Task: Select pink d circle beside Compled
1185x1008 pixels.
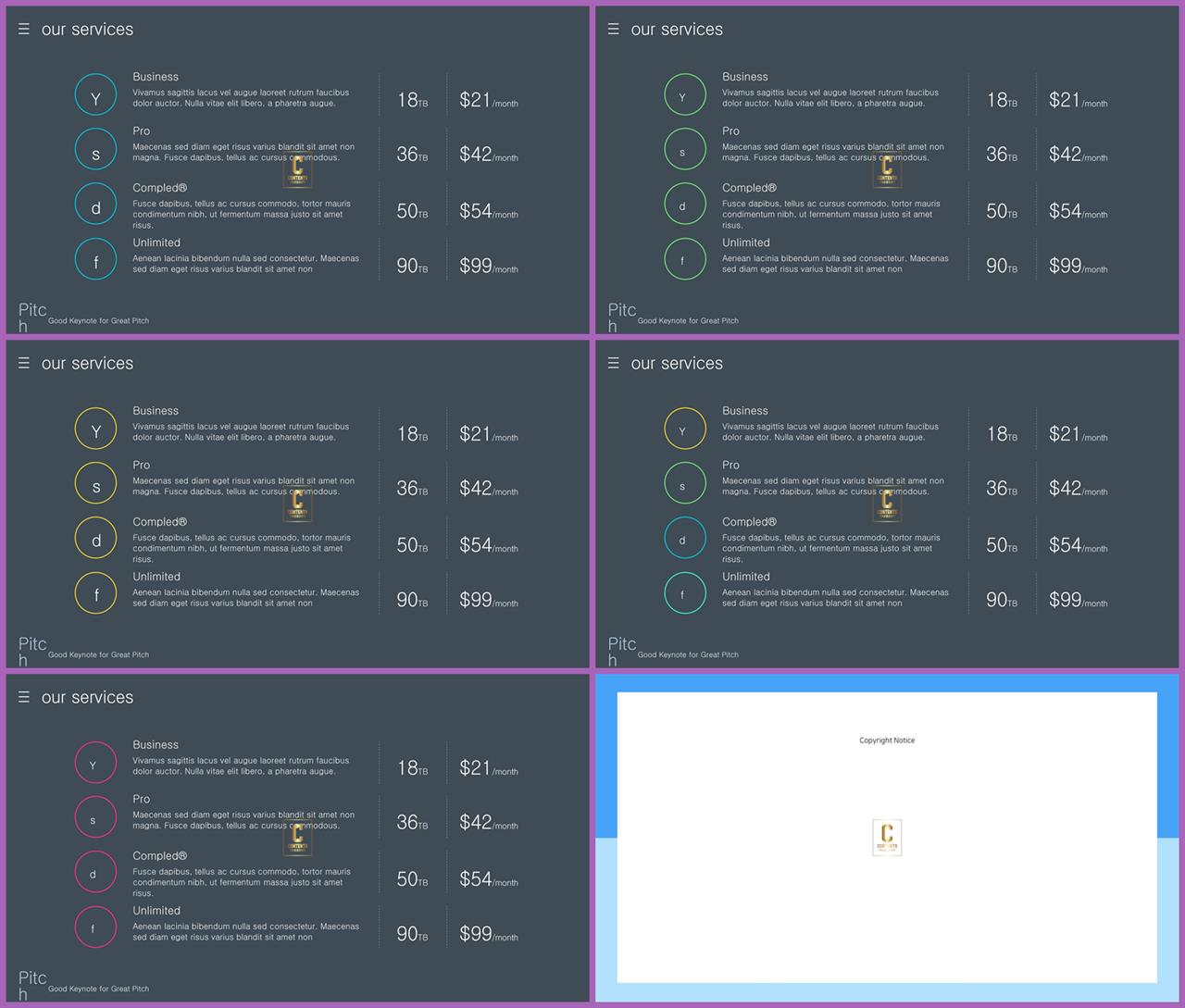Action: pos(95,872)
